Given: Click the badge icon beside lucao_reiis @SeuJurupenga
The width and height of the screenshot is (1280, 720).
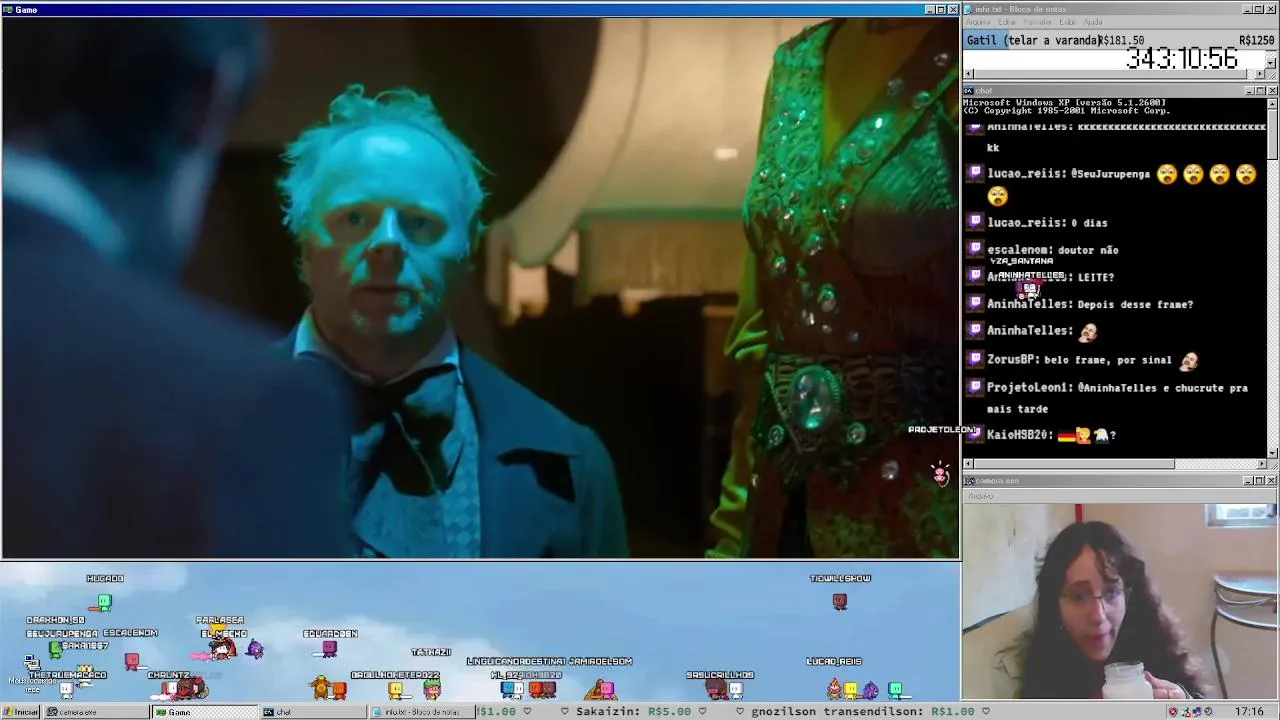Looking at the screenshot, I should click(976, 173).
